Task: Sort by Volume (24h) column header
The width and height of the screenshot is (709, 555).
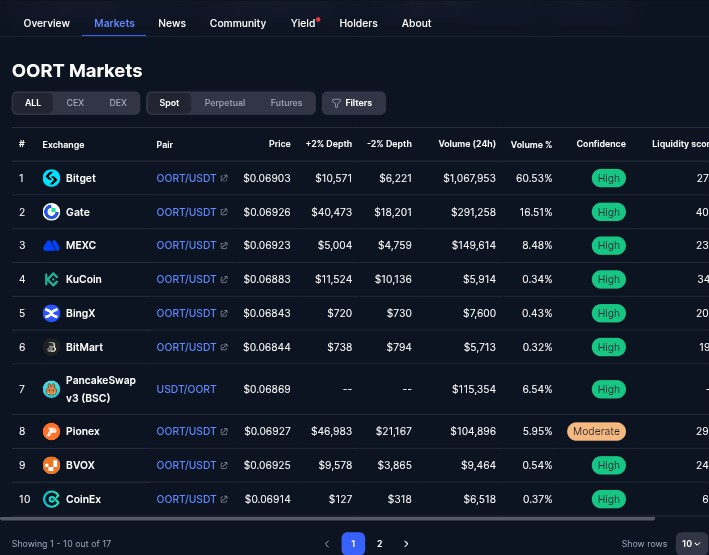Action: (x=467, y=144)
